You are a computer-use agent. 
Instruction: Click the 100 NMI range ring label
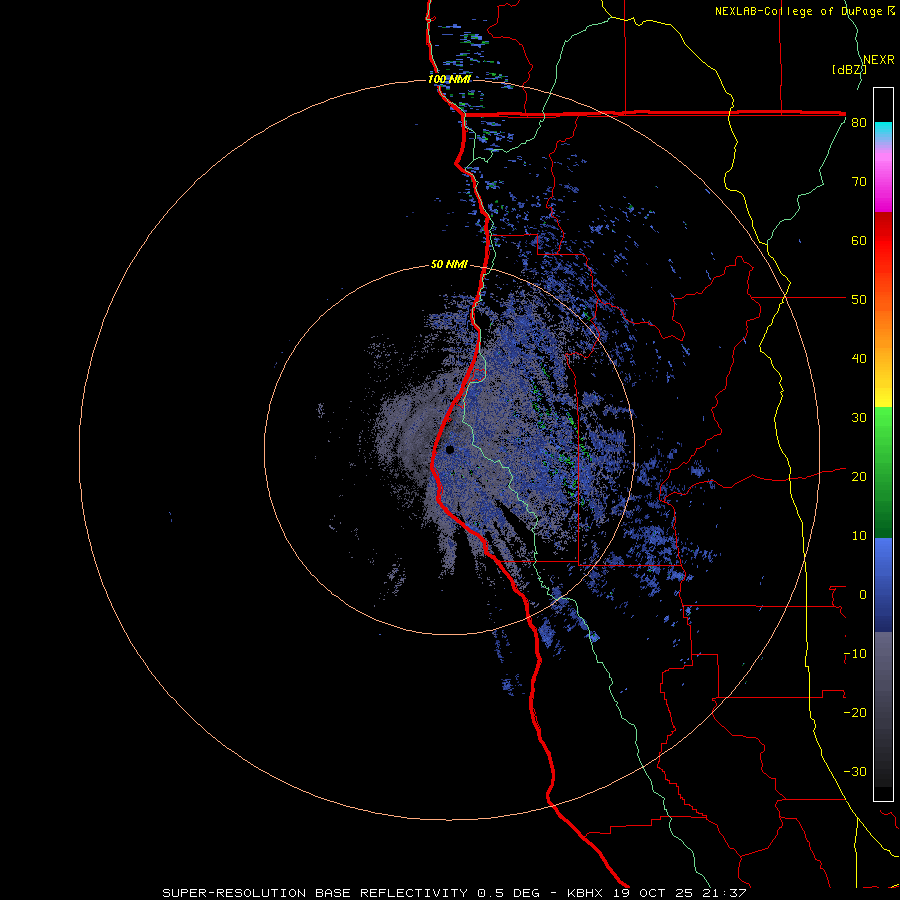449,79
